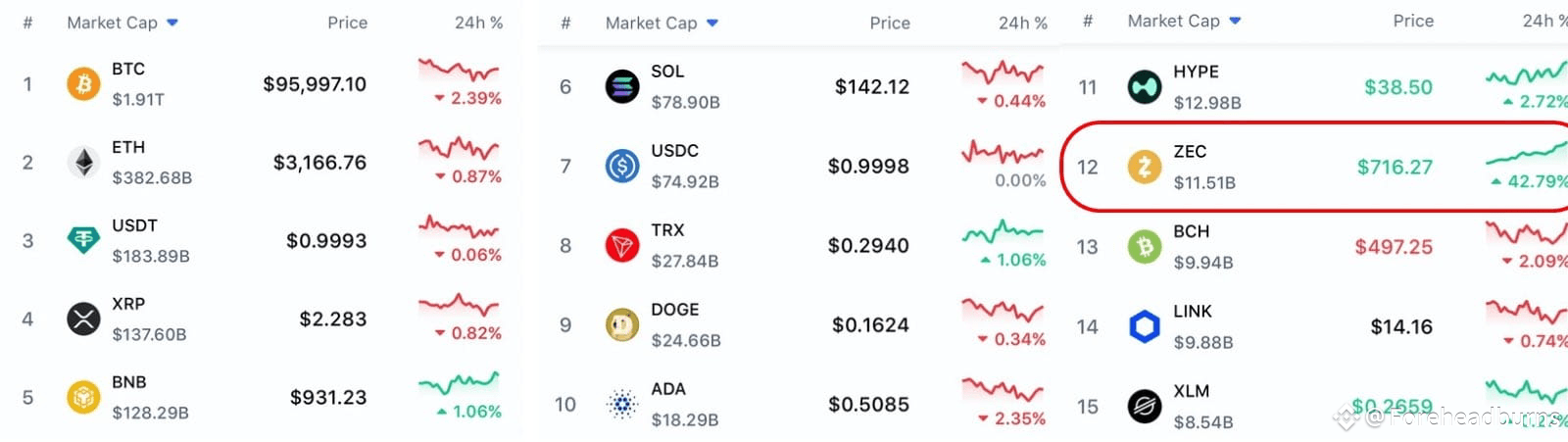Open the USDT coin name link
Screen dimensions: 1568x442
134,225
